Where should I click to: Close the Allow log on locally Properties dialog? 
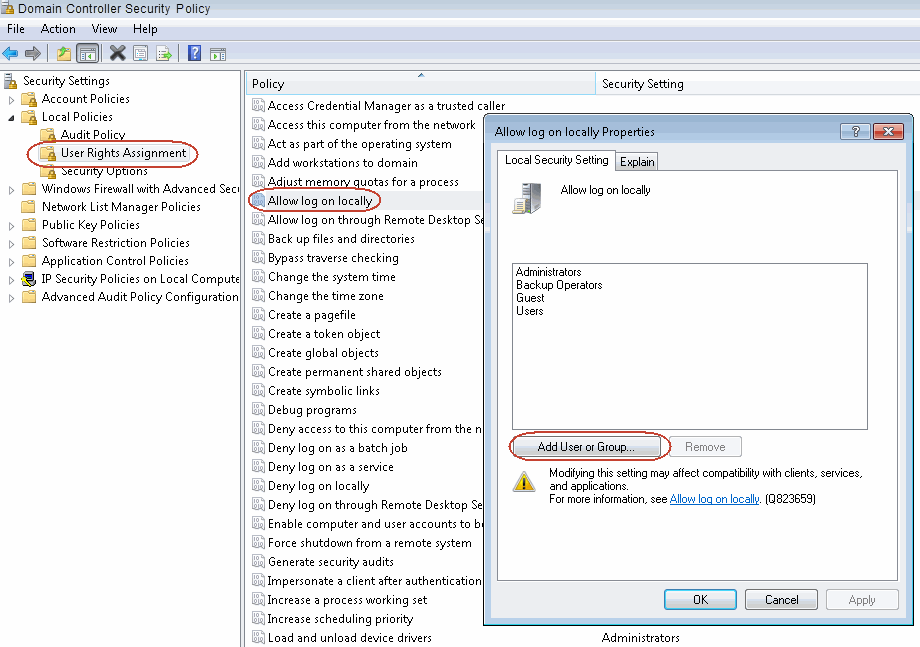click(x=888, y=131)
